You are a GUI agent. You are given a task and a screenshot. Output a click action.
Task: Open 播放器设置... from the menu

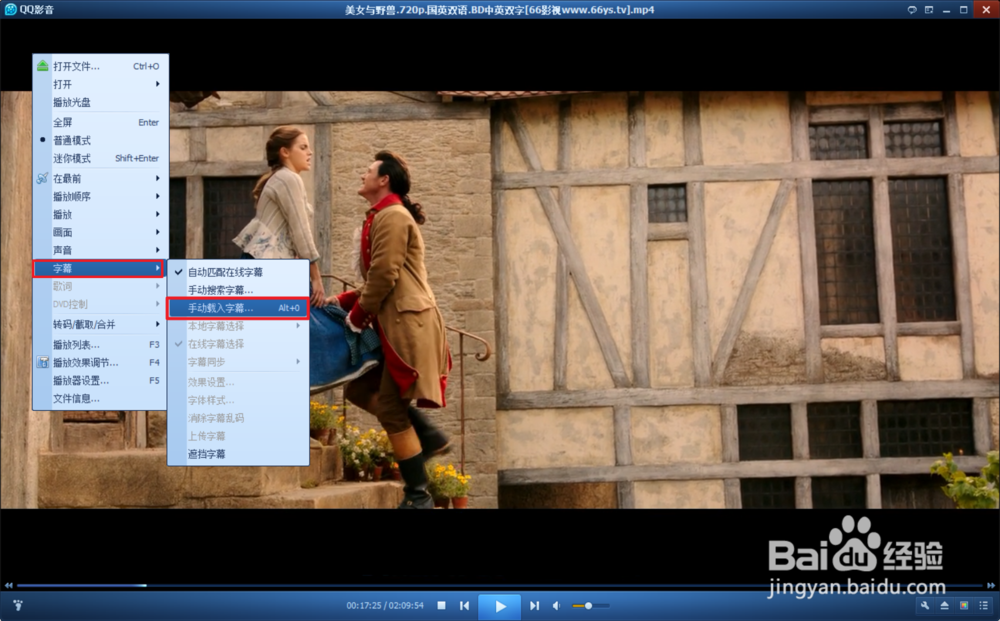coord(100,381)
